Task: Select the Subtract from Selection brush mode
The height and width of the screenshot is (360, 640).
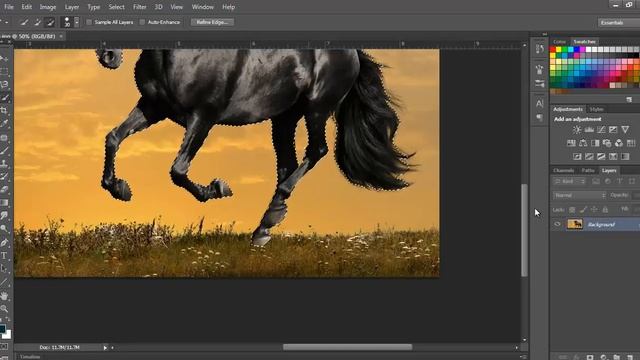Action: 50,22
